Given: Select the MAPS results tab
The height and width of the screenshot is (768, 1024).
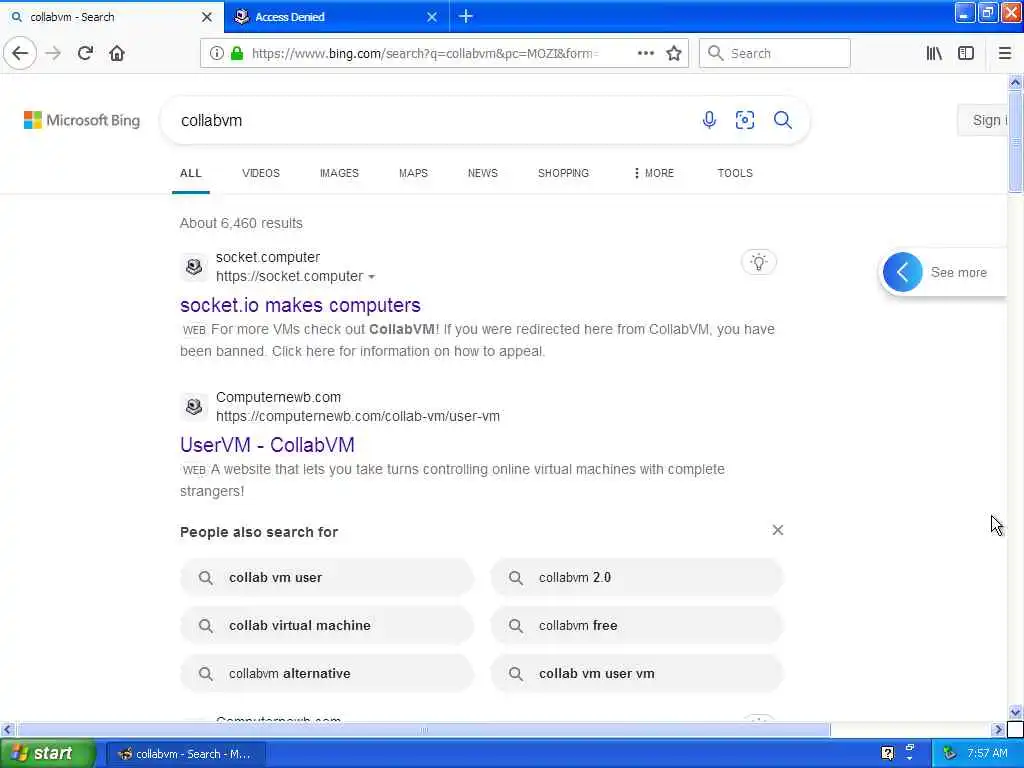Looking at the screenshot, I should (x=413, y=173).
